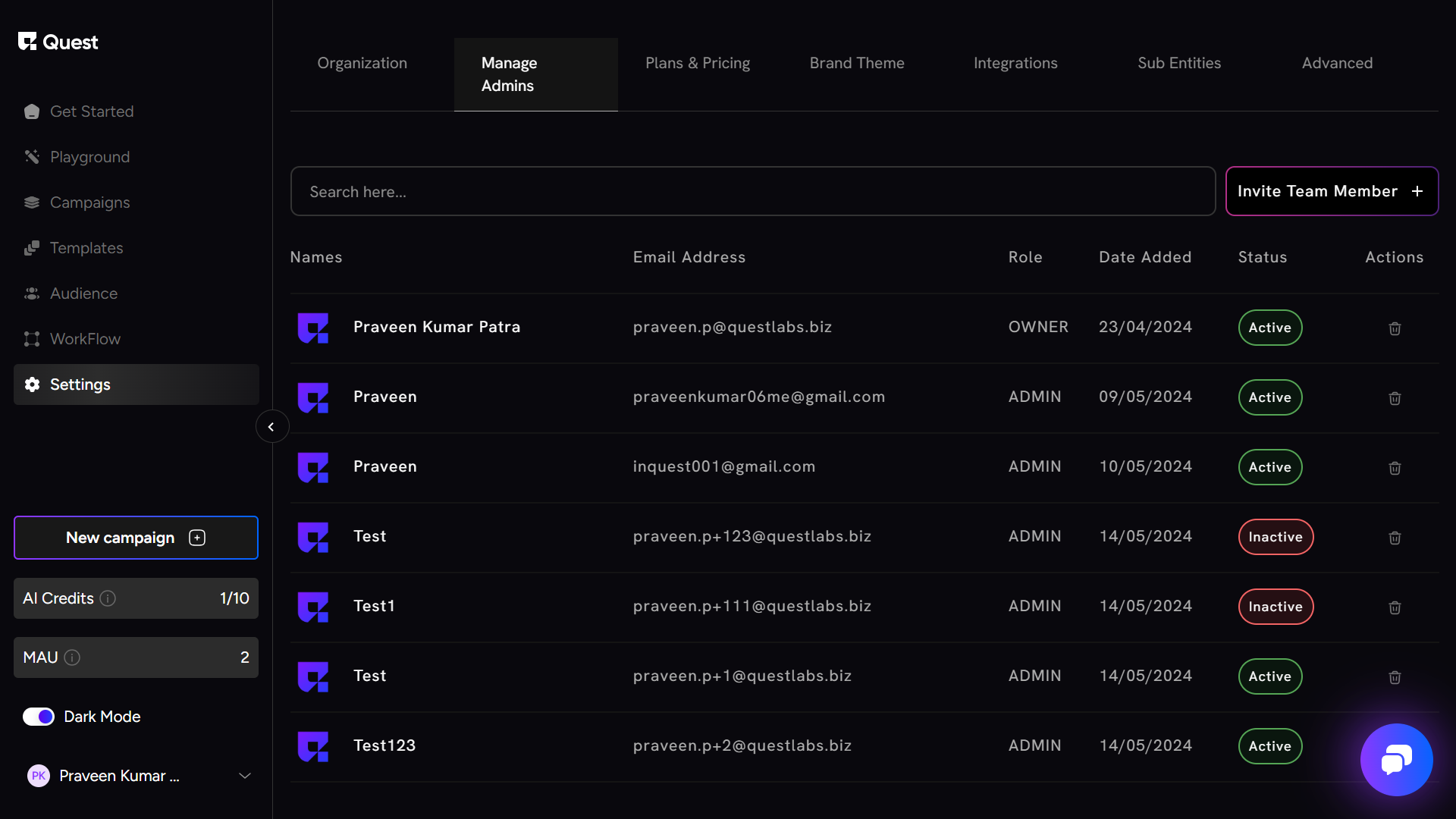The width and height of the screenshot is (1456, 819).
Task: Click the Quest logo
Action: pyautogui.click(x=58, y=42)
